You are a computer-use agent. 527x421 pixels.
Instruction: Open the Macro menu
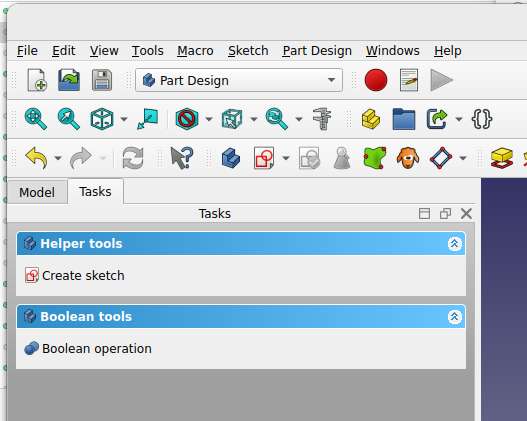(195, 51)
